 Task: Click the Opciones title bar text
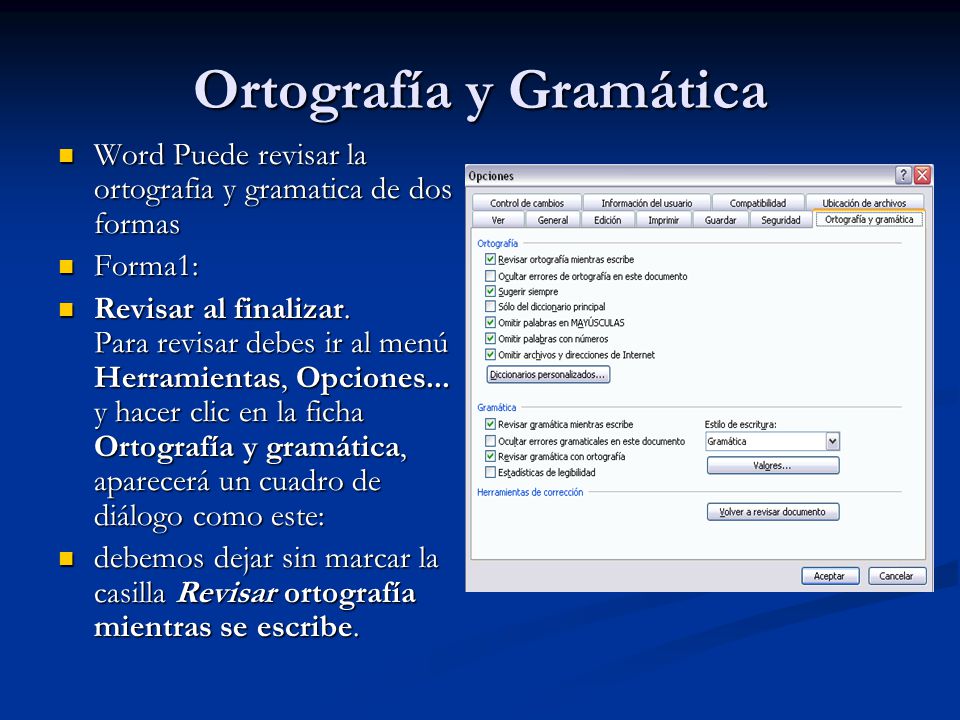click(491, 176)
